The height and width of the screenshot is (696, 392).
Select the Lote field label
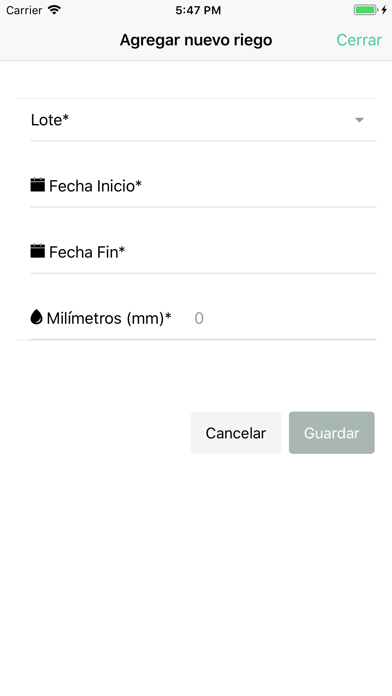coord(50,120)
